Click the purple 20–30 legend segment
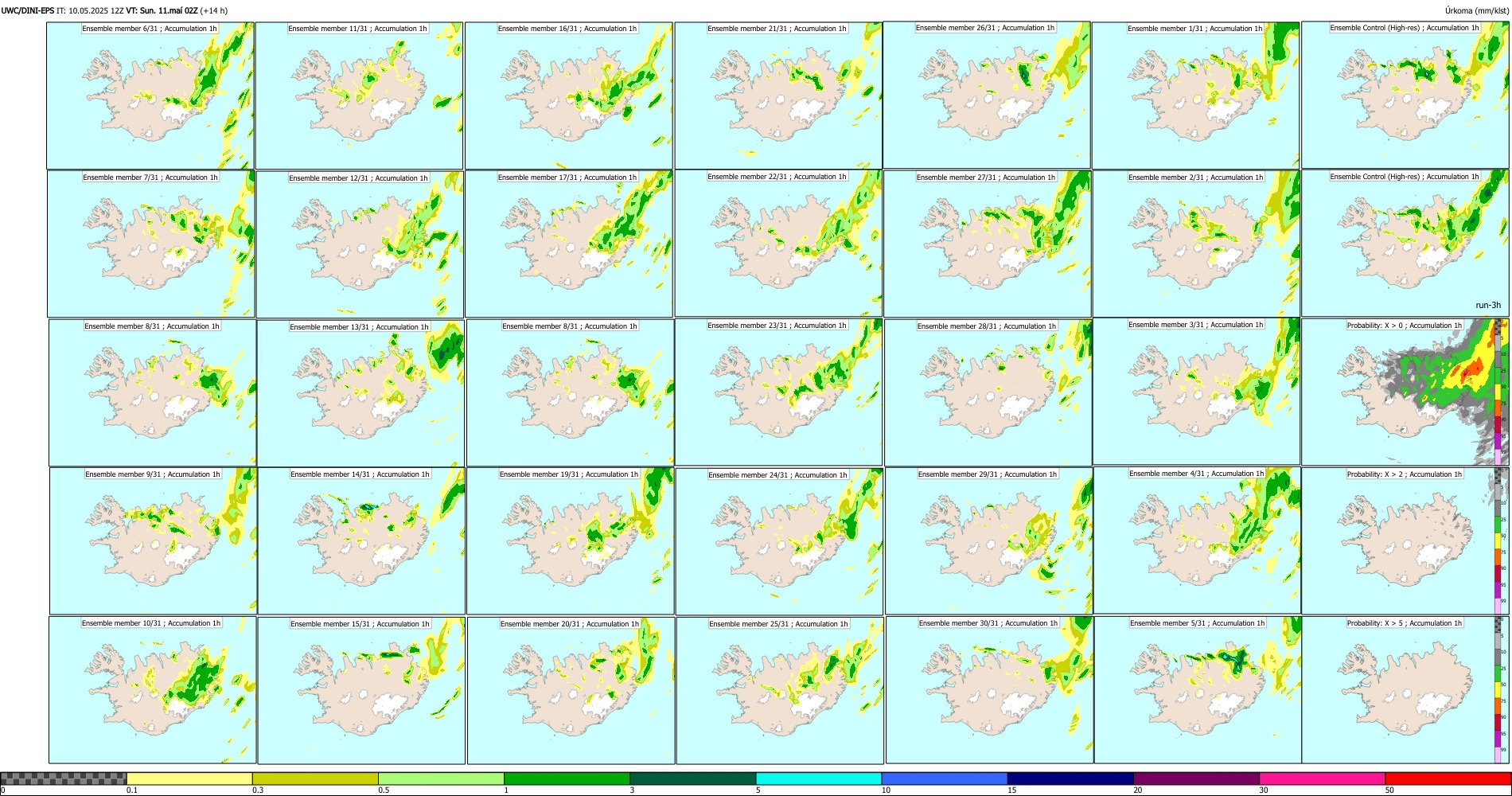The image size is (1512, 796). tap(1196, 778)
